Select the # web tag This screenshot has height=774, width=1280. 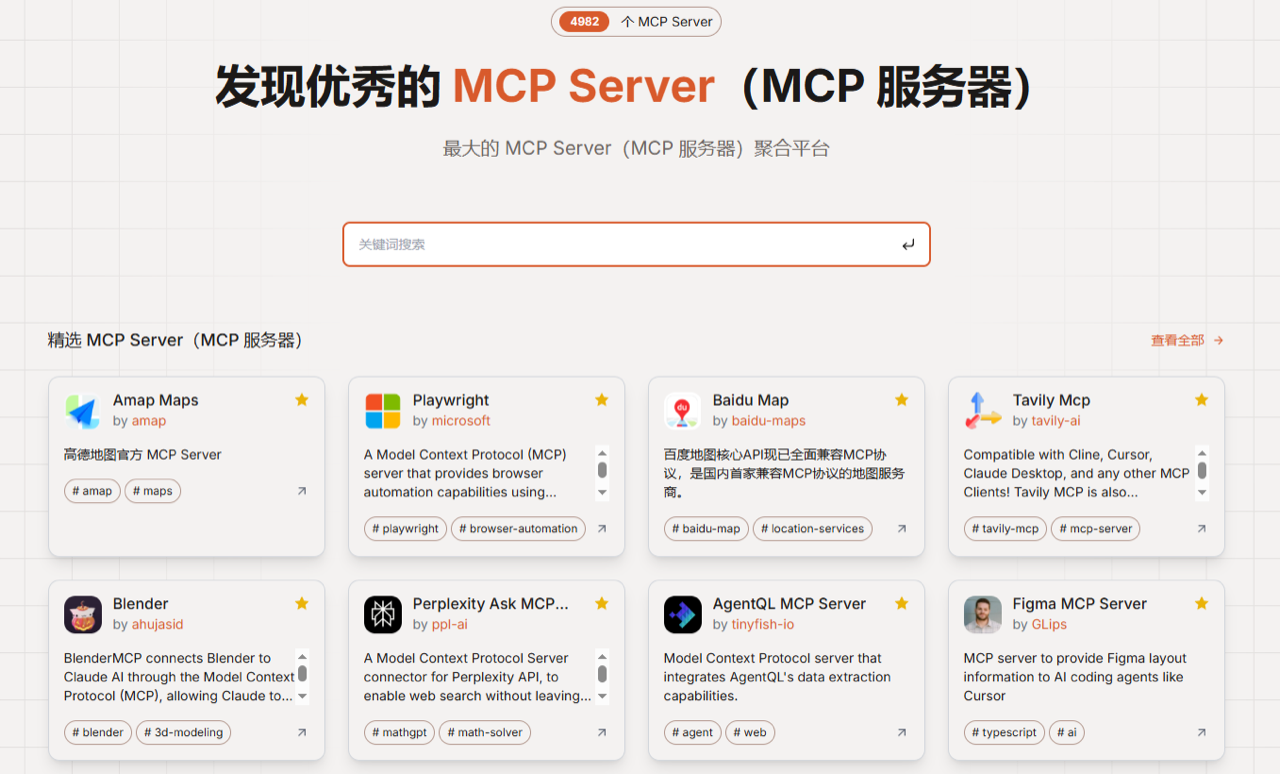tap(750, 733)
